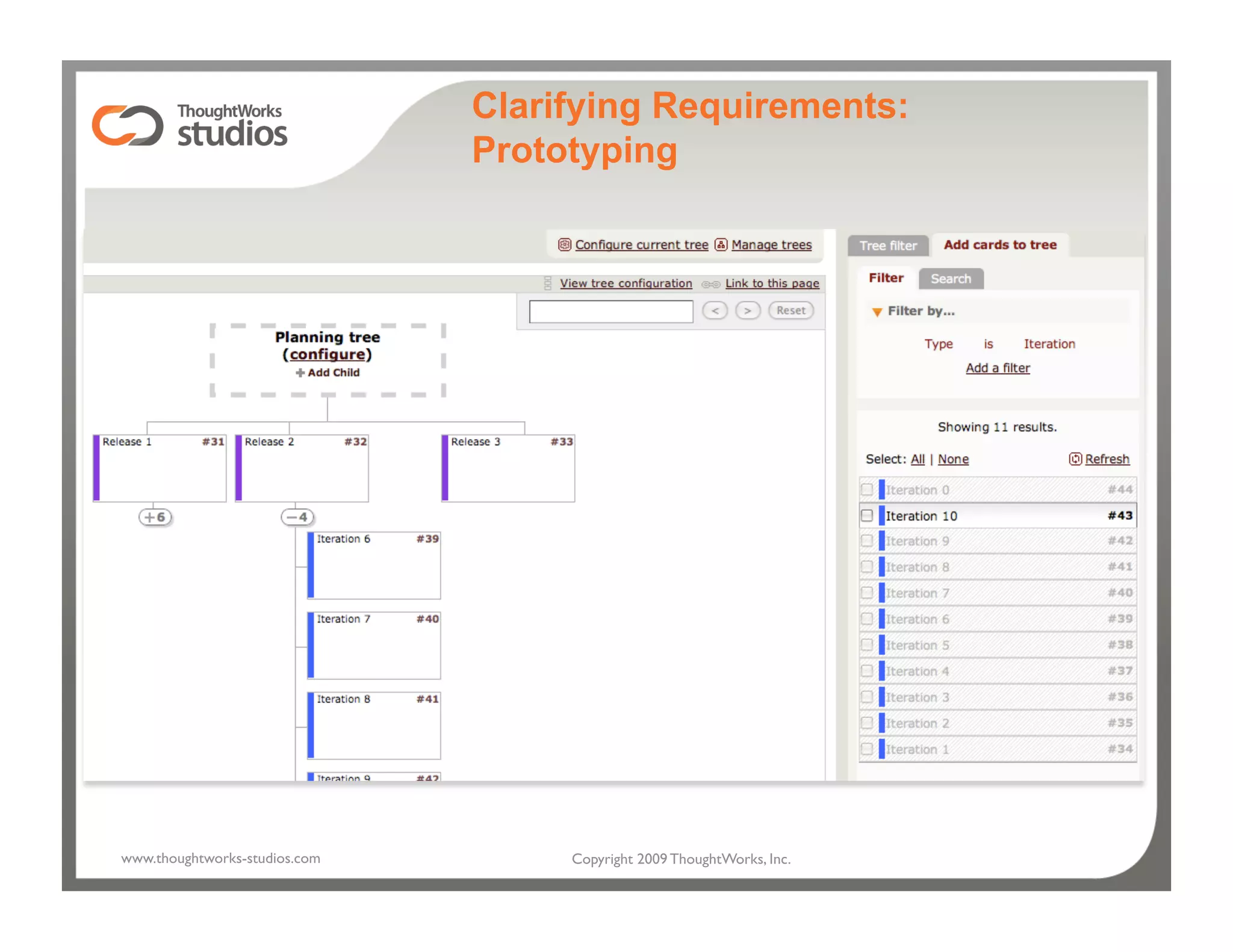This screenshot has width=1233, height=952.
Task: Select the Filter sub-tab
Action: [886, 278]
